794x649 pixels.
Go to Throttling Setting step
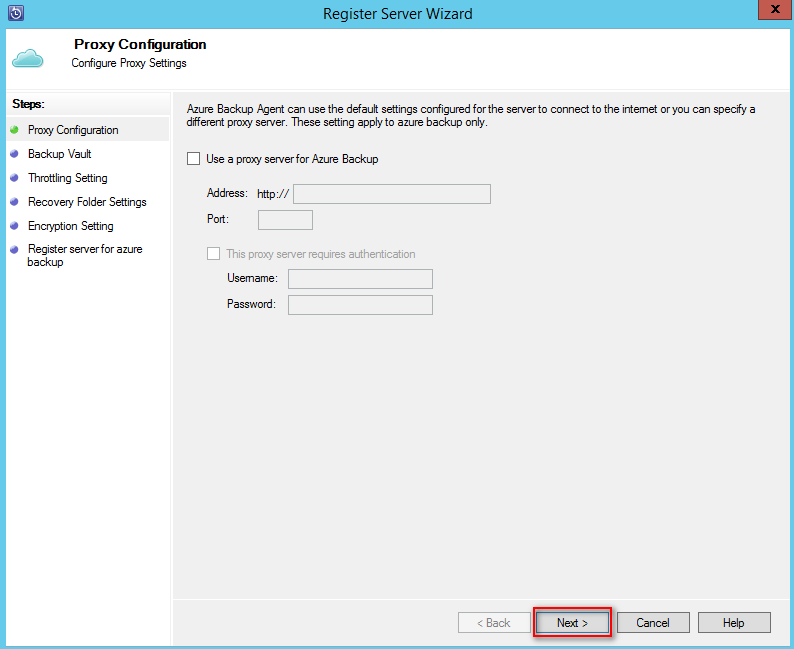68,178
